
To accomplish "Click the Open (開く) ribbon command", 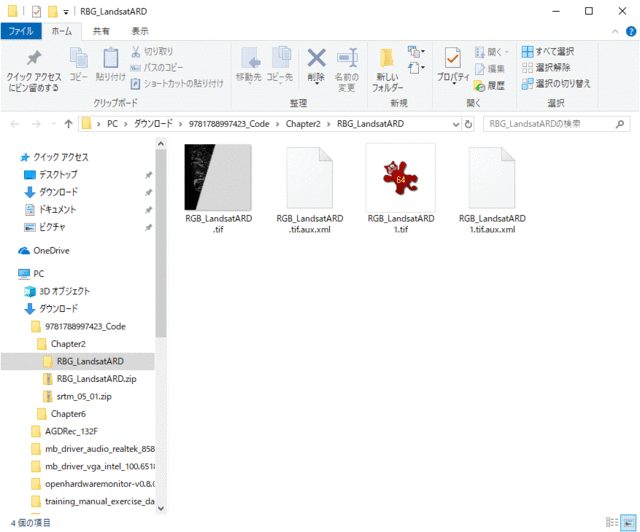I will point(492,52).
